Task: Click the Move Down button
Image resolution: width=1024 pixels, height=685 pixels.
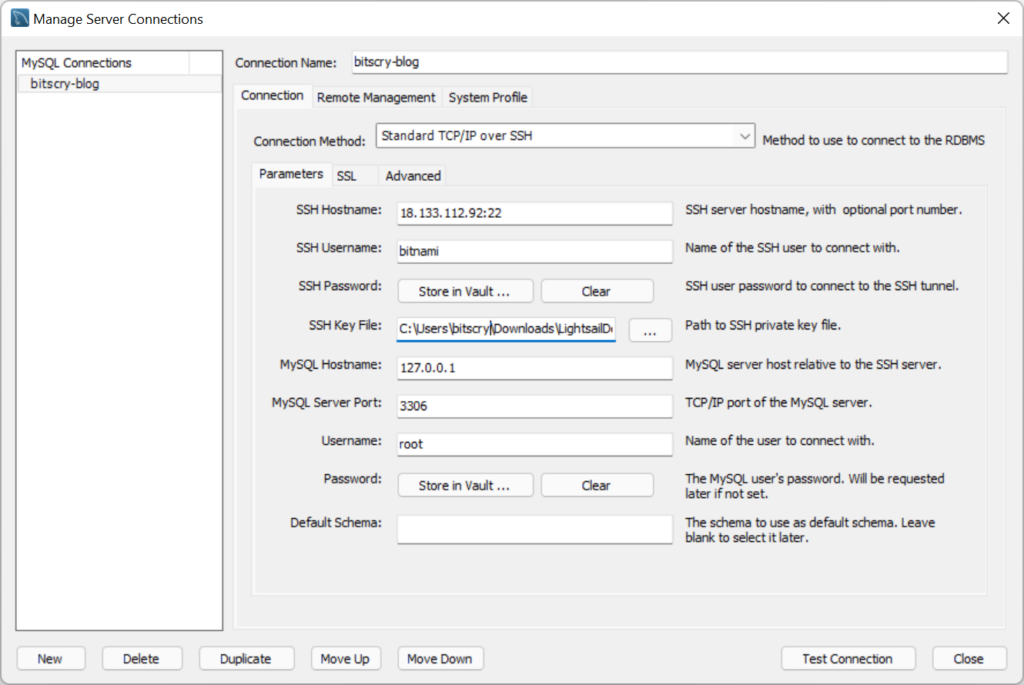Action: coord(440,658)
